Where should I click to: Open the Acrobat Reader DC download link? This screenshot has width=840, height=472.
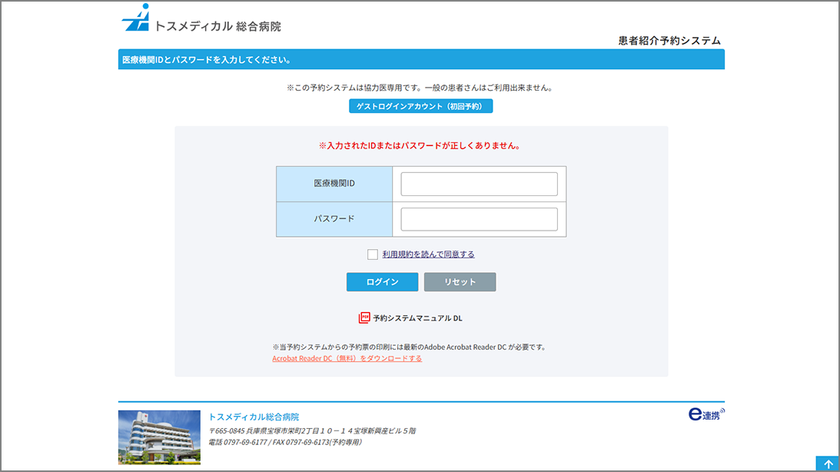click(346, 358)
